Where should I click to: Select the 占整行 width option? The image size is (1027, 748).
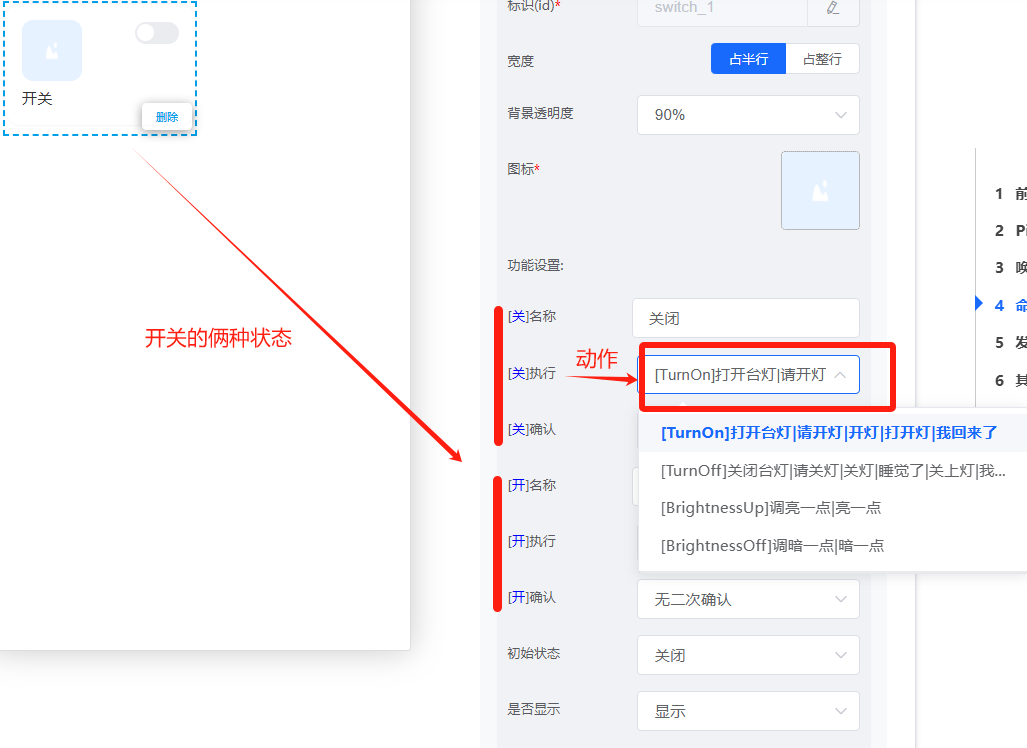pyautogui.click(x=822, y=59)
